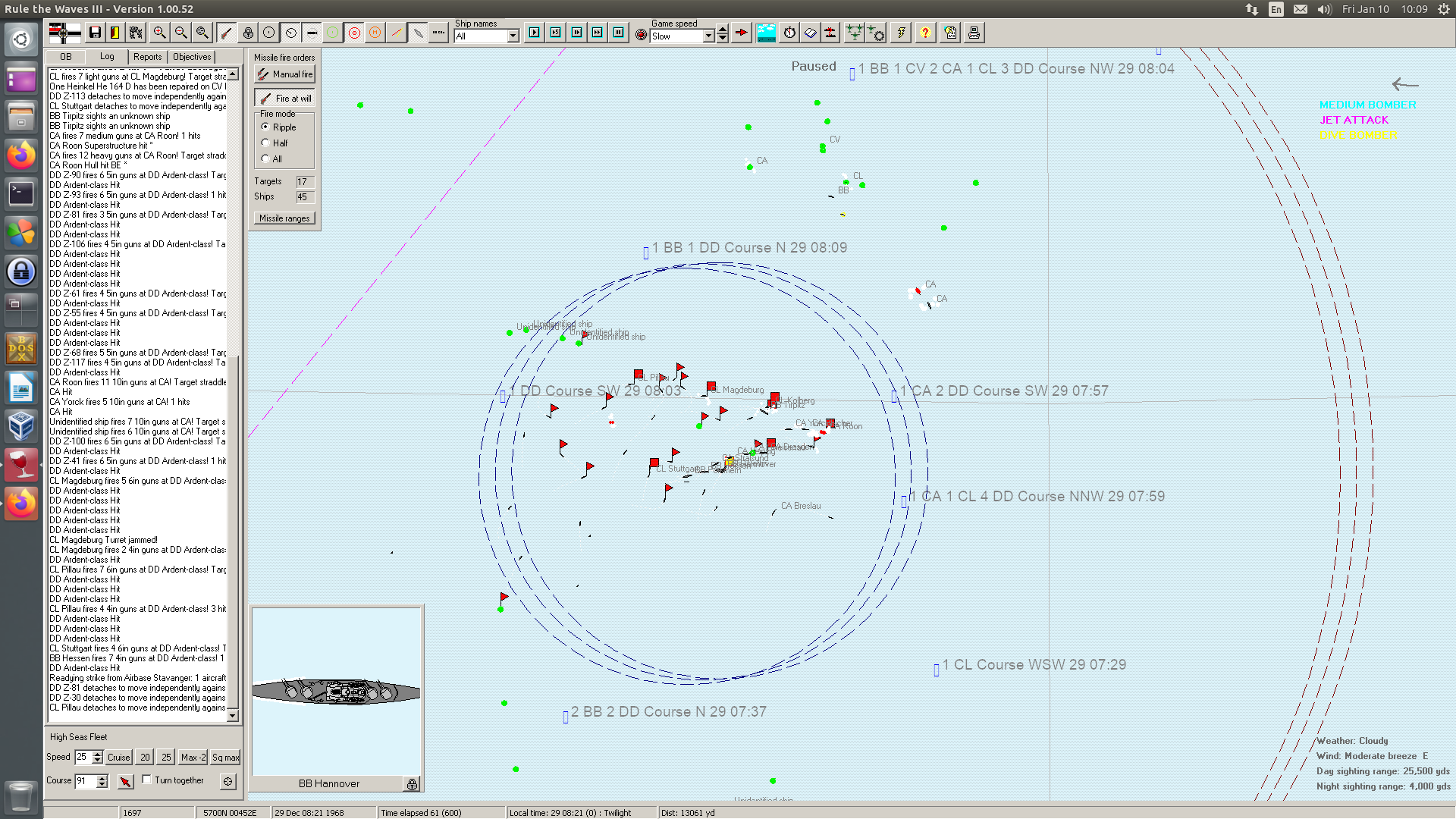1456x819 pixels.
Task: Click the printer toolbar icon
Action: [974, 33]
